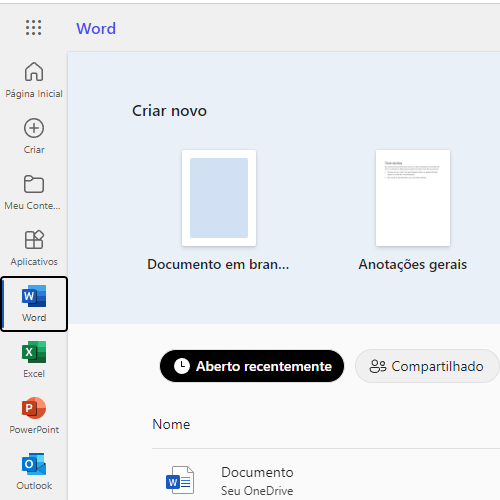Screen dimensions: 500x500
Task: Sort by the Nome column header
Action: click(x=171, y=424)
